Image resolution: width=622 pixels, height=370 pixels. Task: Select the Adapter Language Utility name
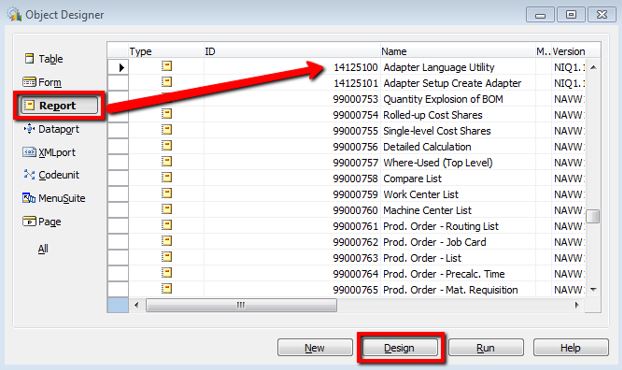(439, 67)
